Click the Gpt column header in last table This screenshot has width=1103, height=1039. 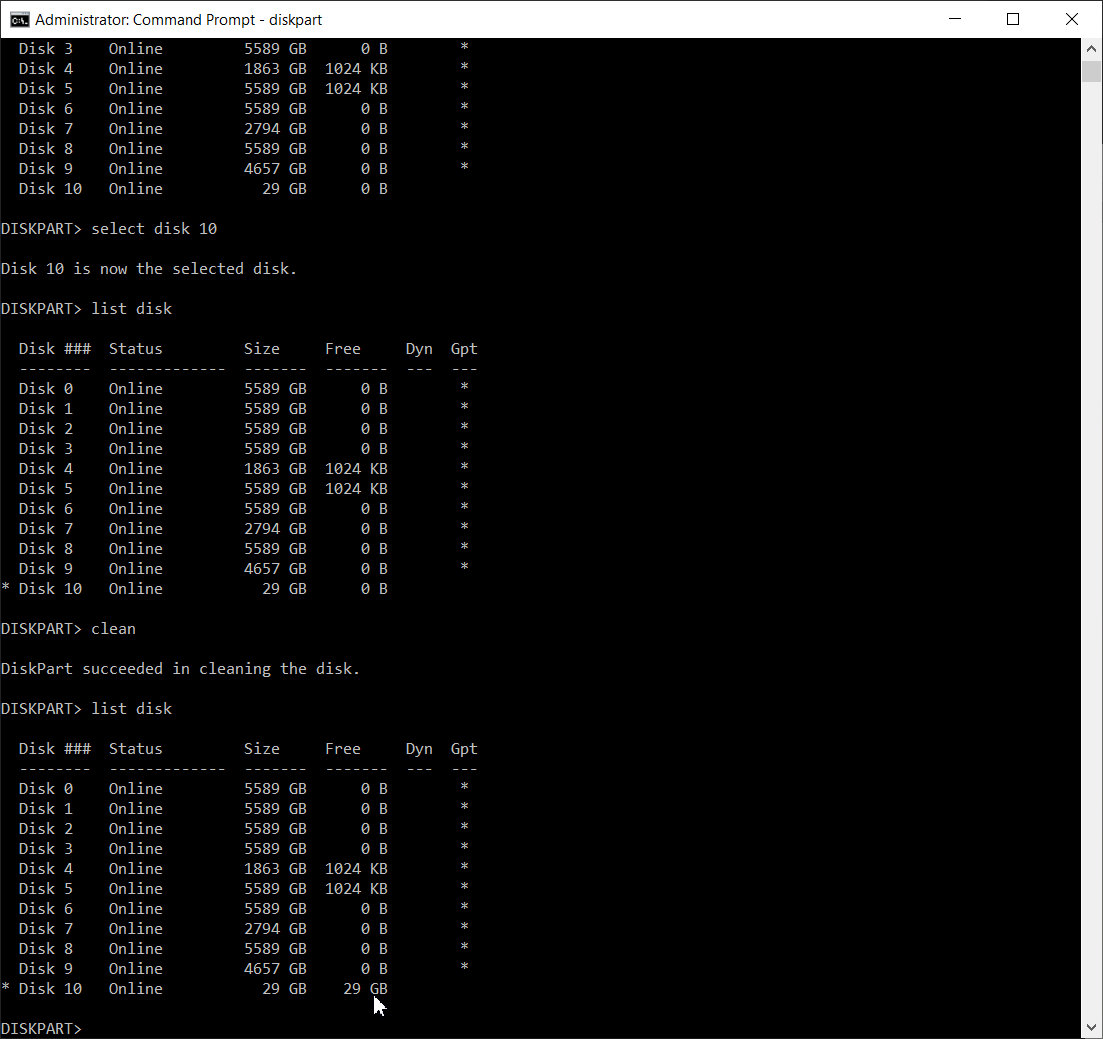point(464,749)
